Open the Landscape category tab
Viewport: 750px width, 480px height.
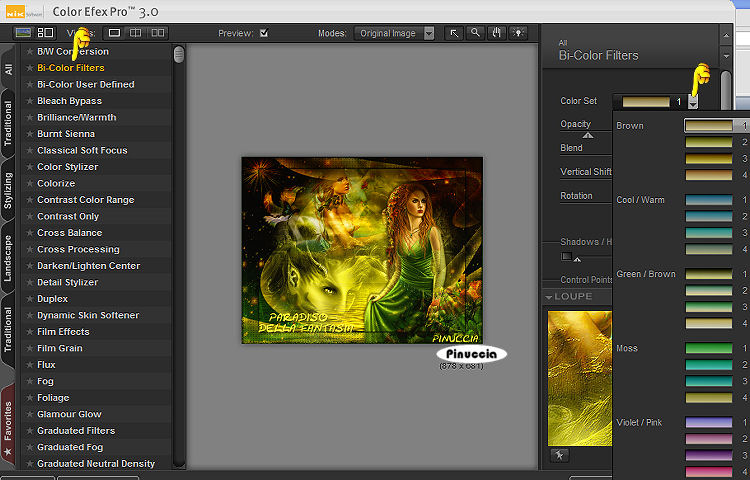8,260
